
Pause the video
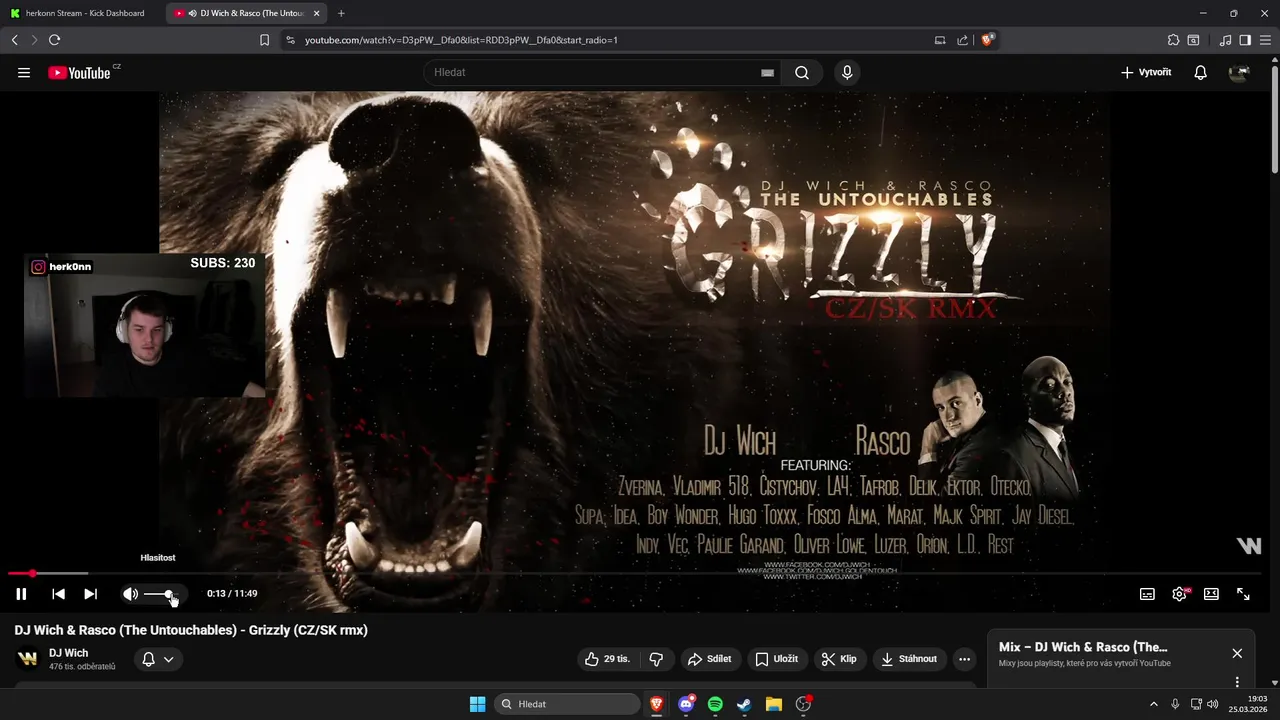click(x=21, y=594)
